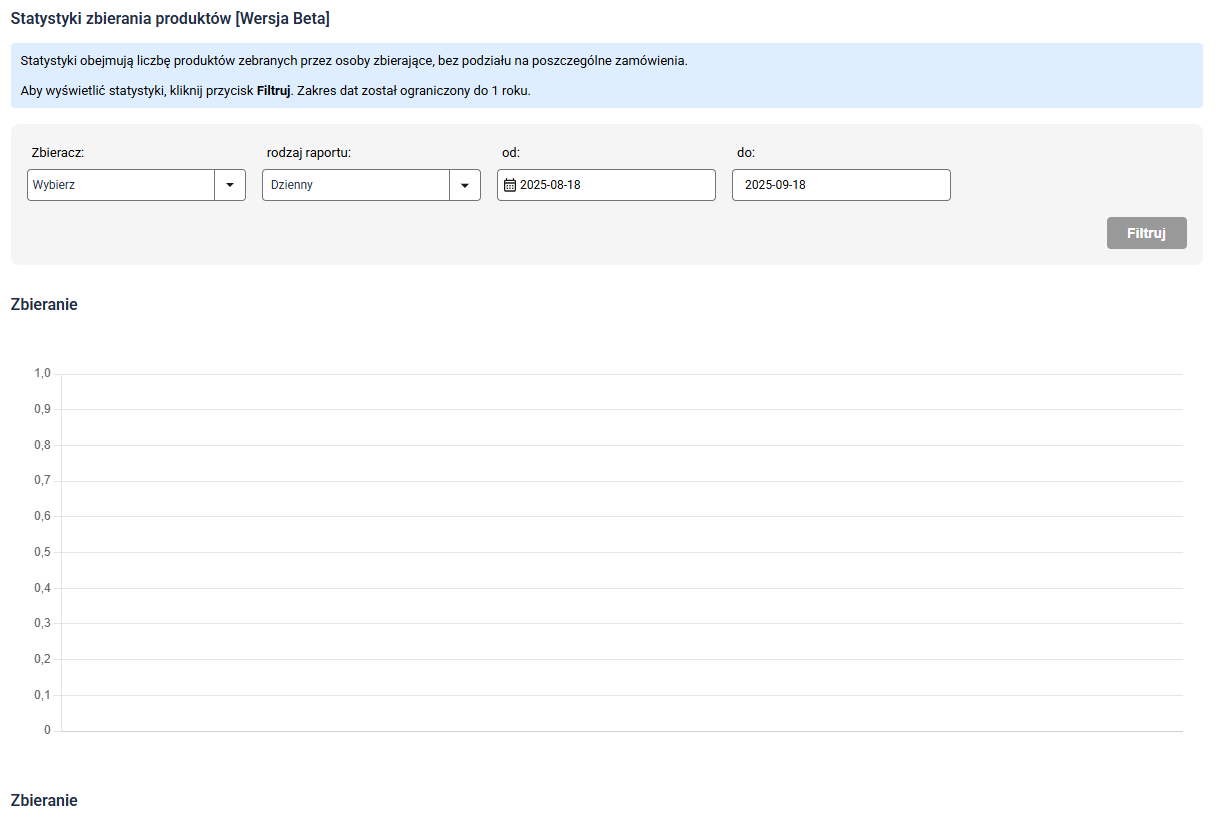Open the rodzaj raportu dropdown arrow
The height and width of the screenshot is (820, 1219).
(465, 185)
